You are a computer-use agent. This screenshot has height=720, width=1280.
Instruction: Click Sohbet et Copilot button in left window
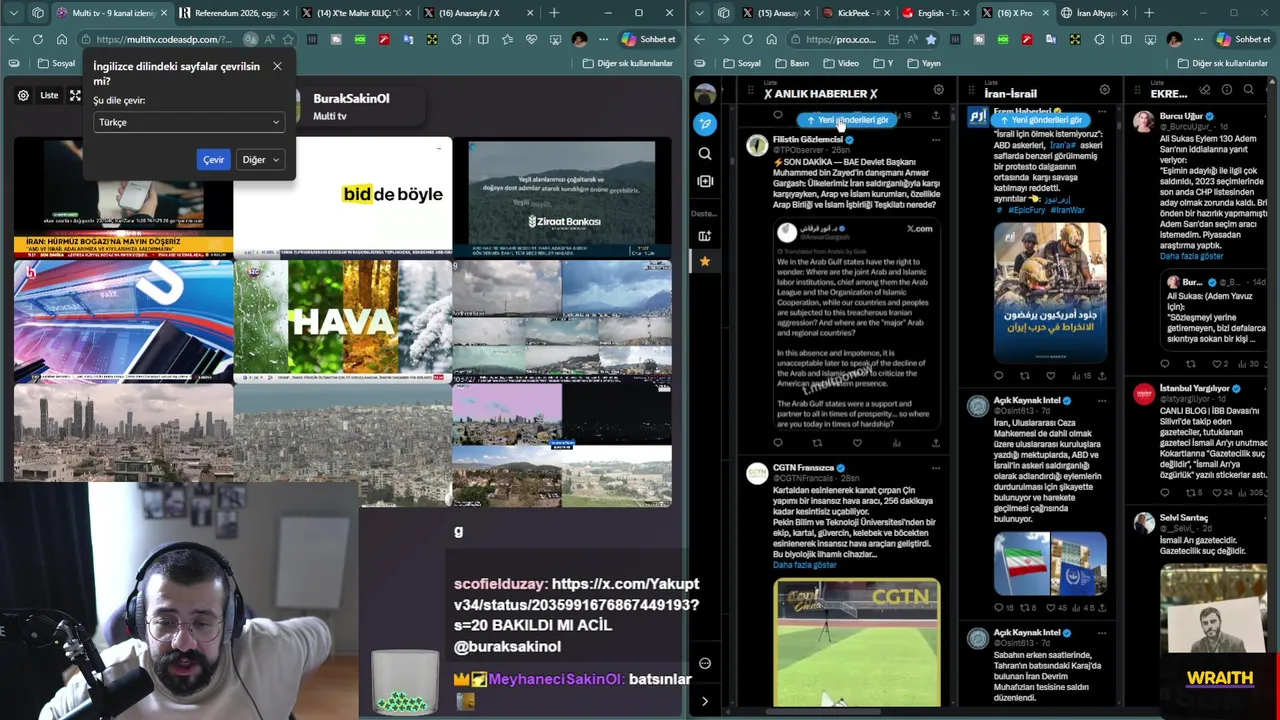(x=648, y=39)
